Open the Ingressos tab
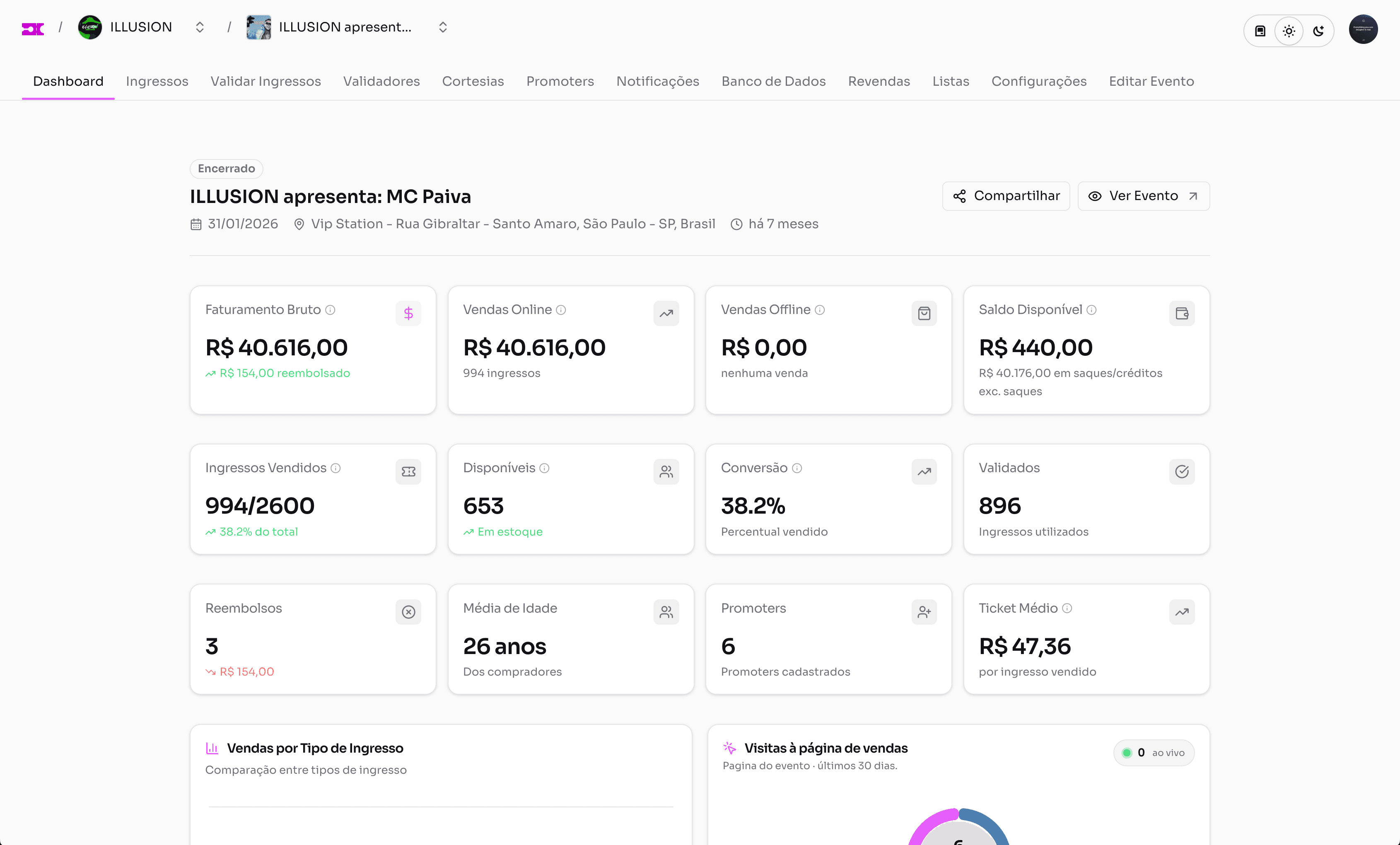1400x845 pixels. coord(157,81)
